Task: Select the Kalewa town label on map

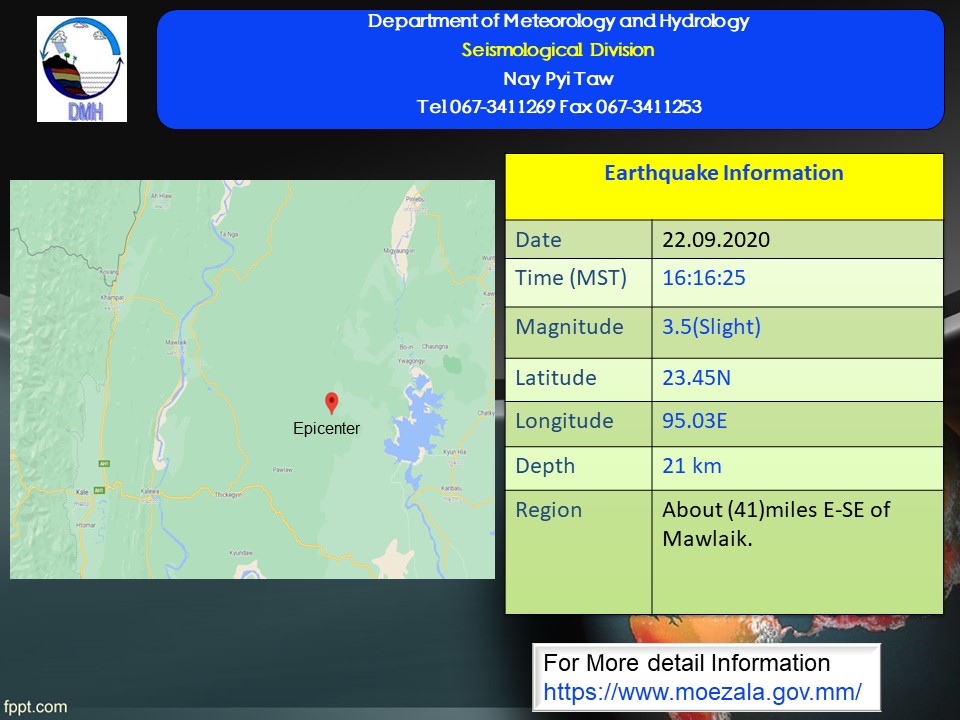Action: tap(150, 491)
